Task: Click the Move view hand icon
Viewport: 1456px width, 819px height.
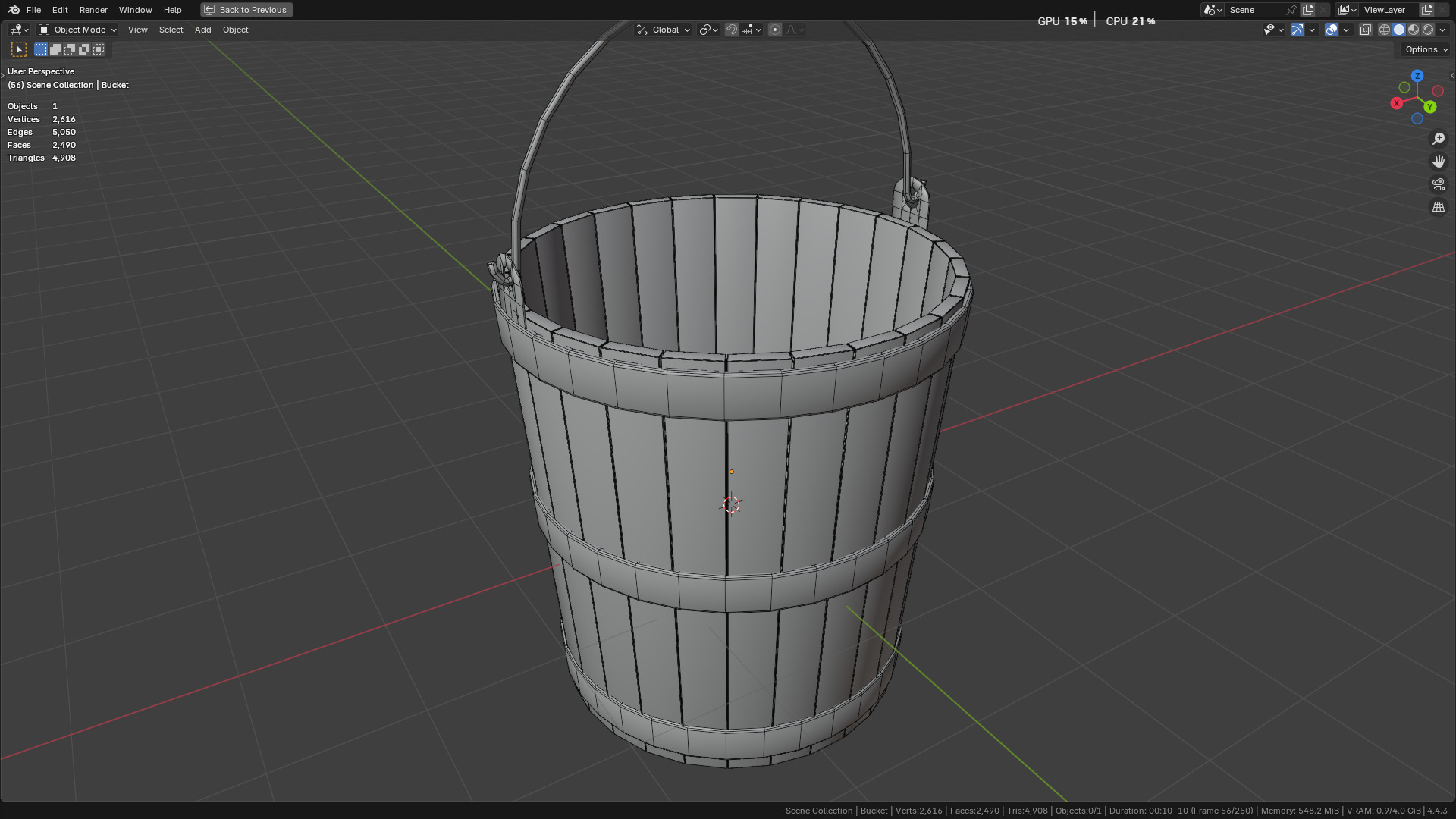Action: (1439, 162)
